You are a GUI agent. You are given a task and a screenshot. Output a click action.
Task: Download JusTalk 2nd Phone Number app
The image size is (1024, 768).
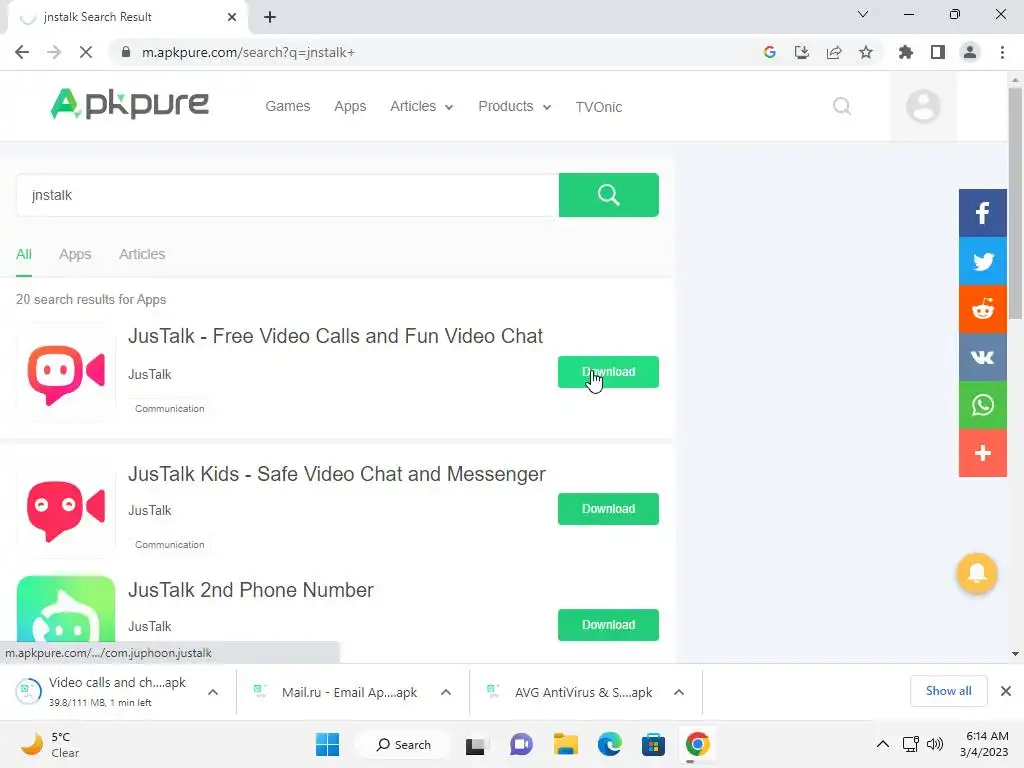point(609,625)
